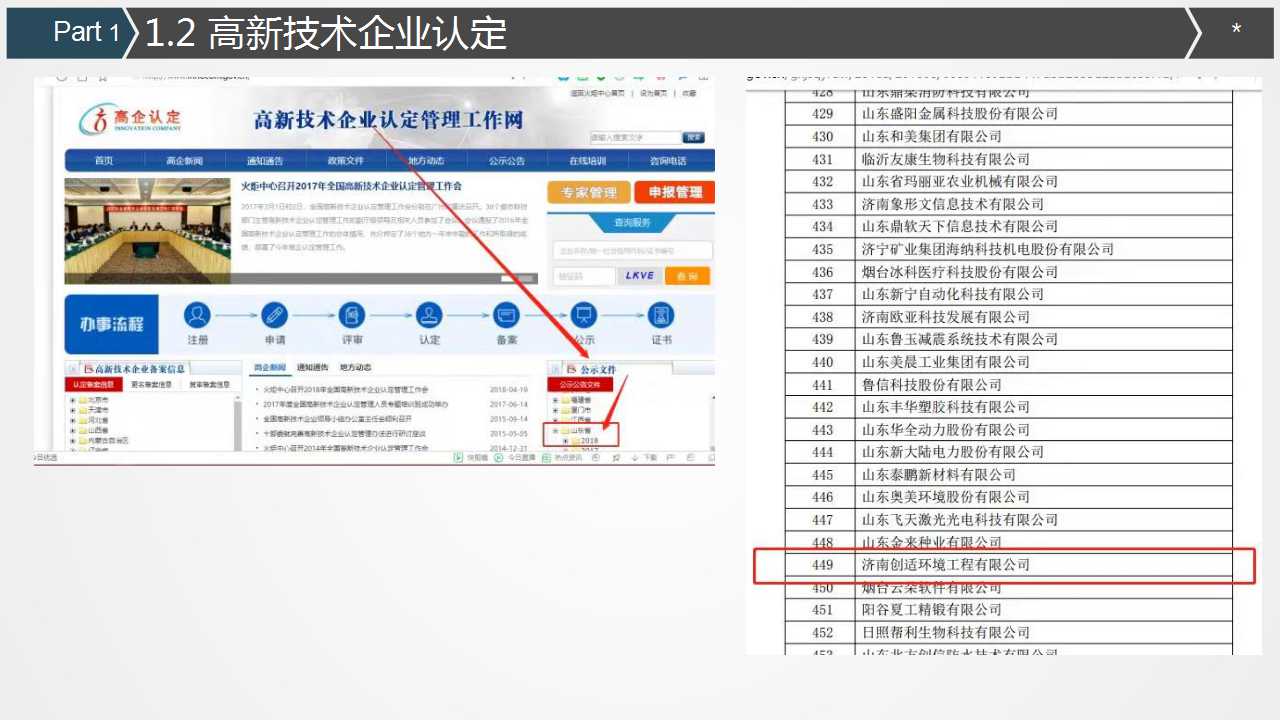Collapse the 山东省 folder in 公示文件

556,430
